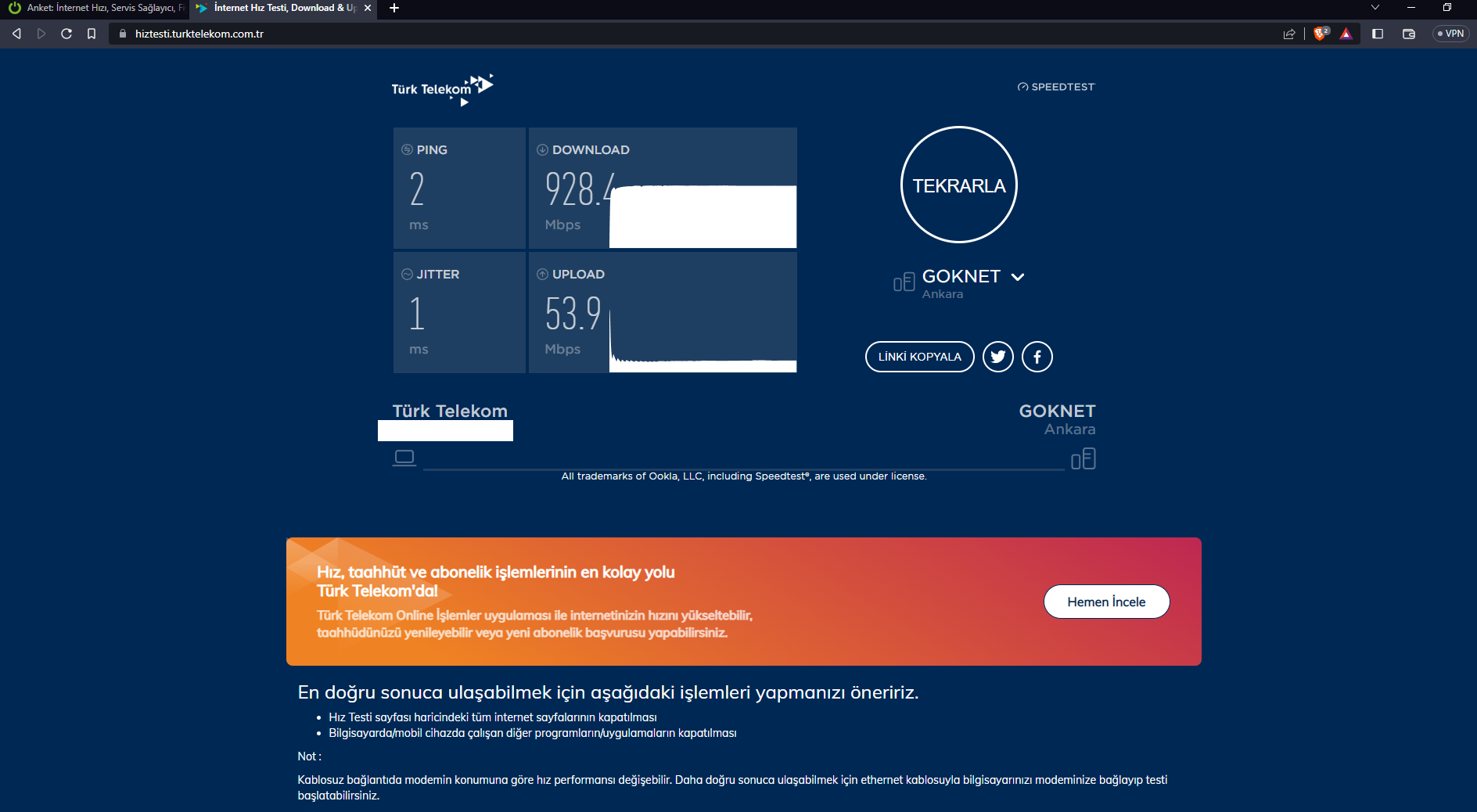
Task: Click the 928 Mbps download value
Action: [580, 189]
